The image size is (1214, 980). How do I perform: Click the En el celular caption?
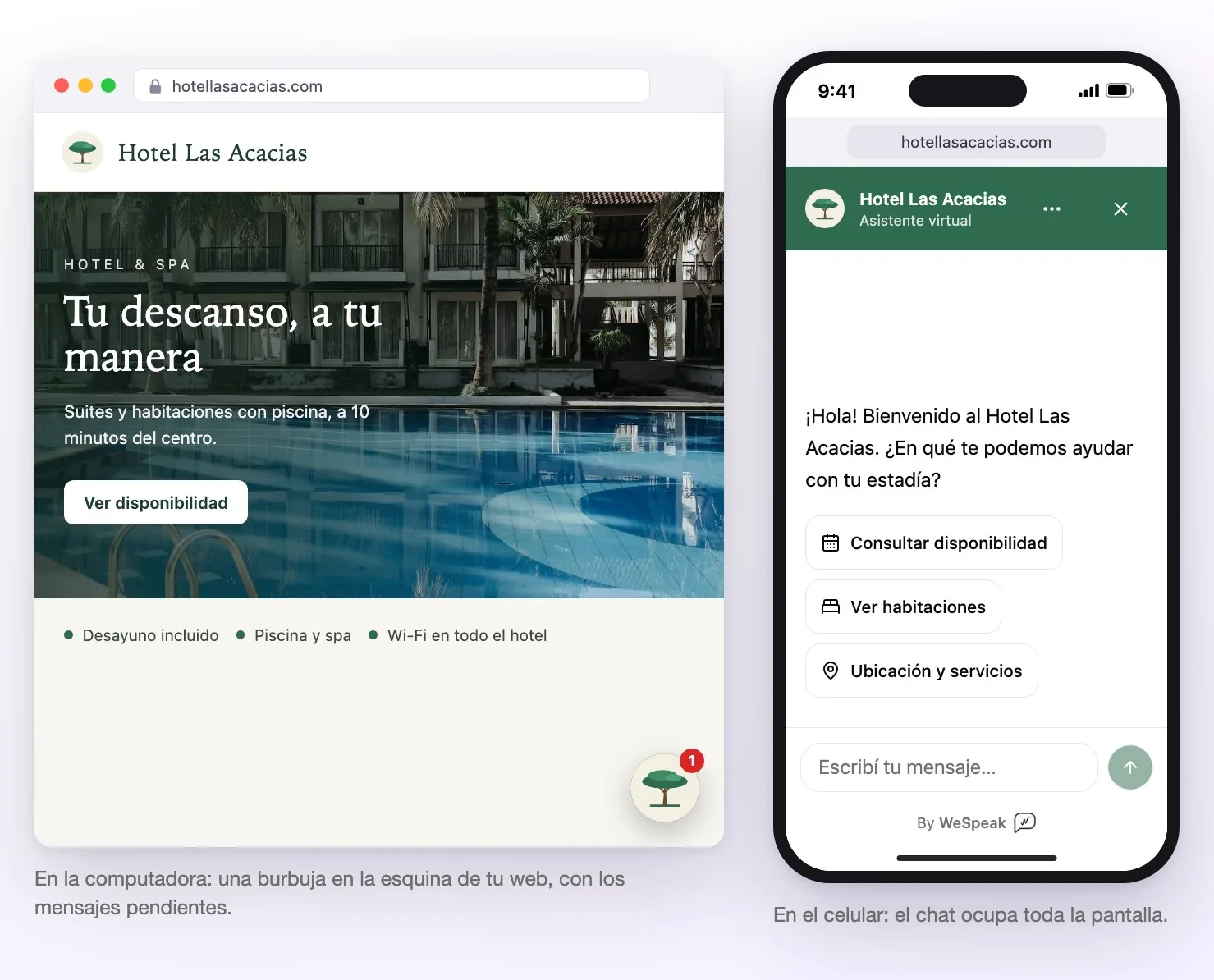point(970,915)
